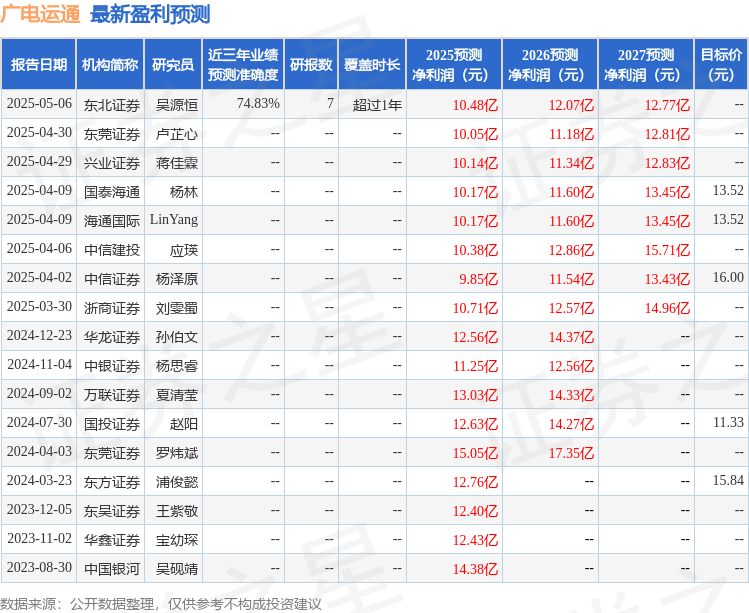This screenshot has height=613, width=749.
Task: Select 东吴证券 institution cell
Action: pyautogui.click(x=112, y=511)
